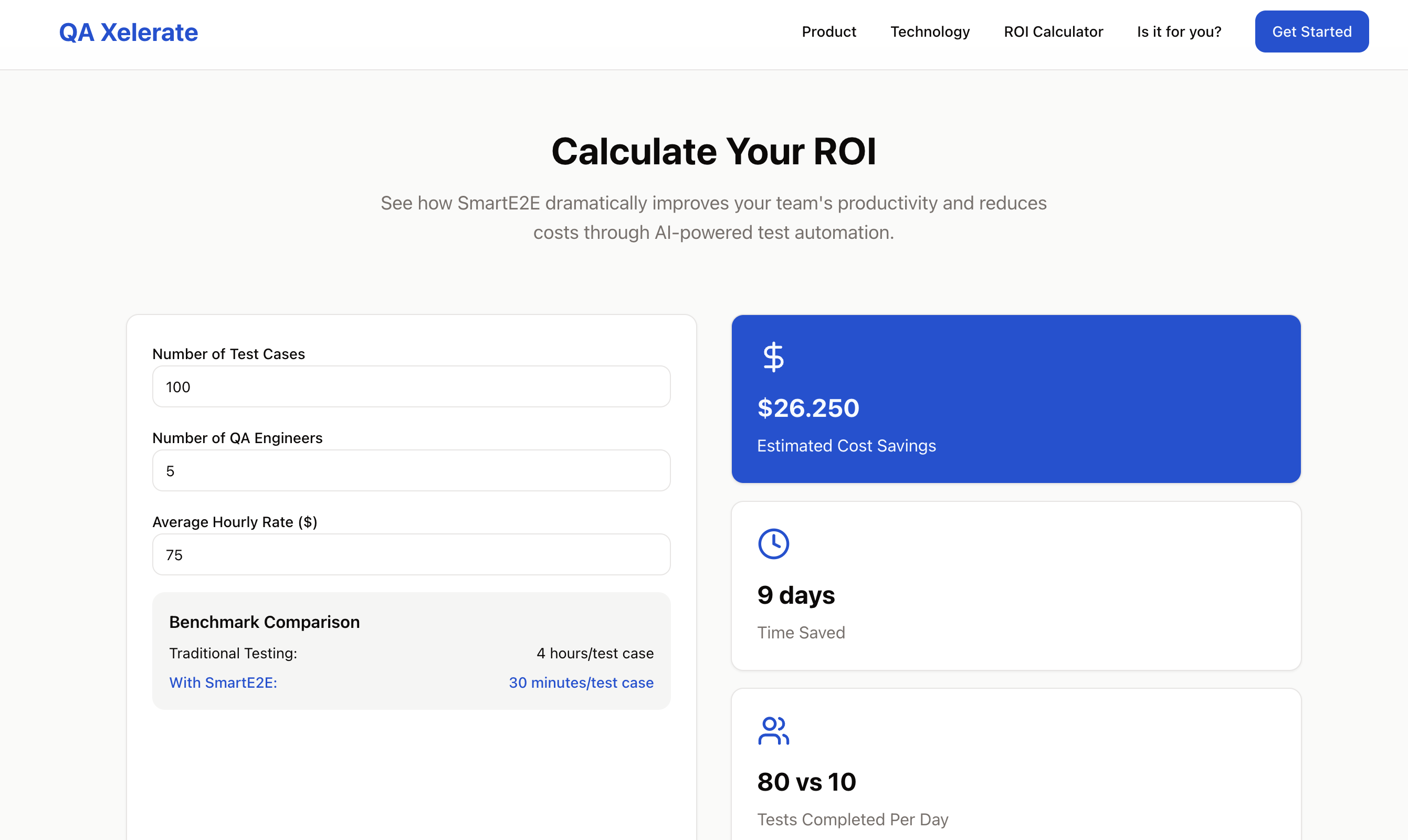This screenshot has width=1408, height=840.
Task: Open the Technology navigation link
Action: (930, 31)
